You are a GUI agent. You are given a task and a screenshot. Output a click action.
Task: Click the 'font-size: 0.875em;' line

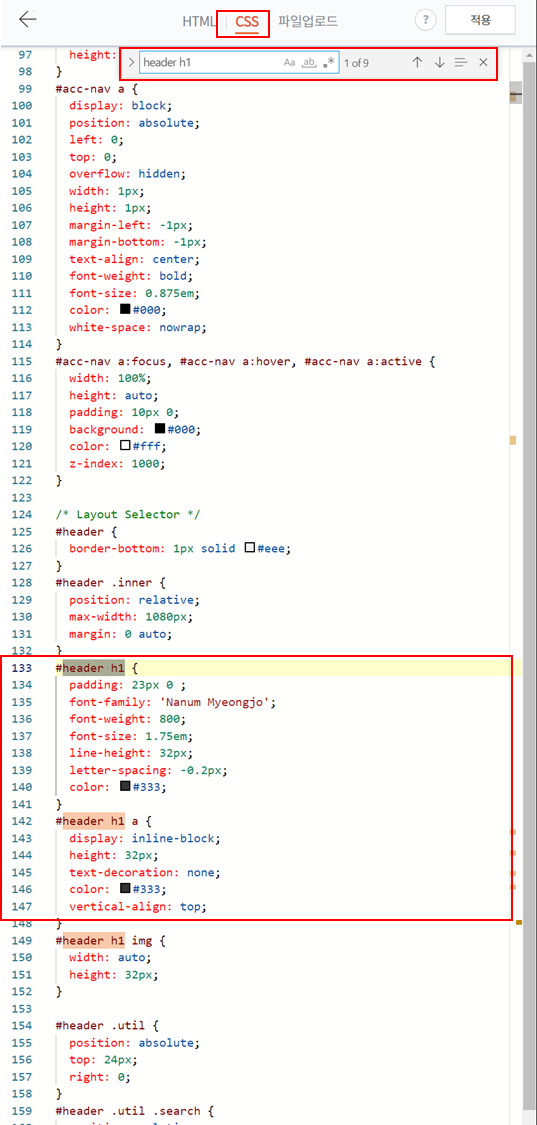[x=135, y=293]
